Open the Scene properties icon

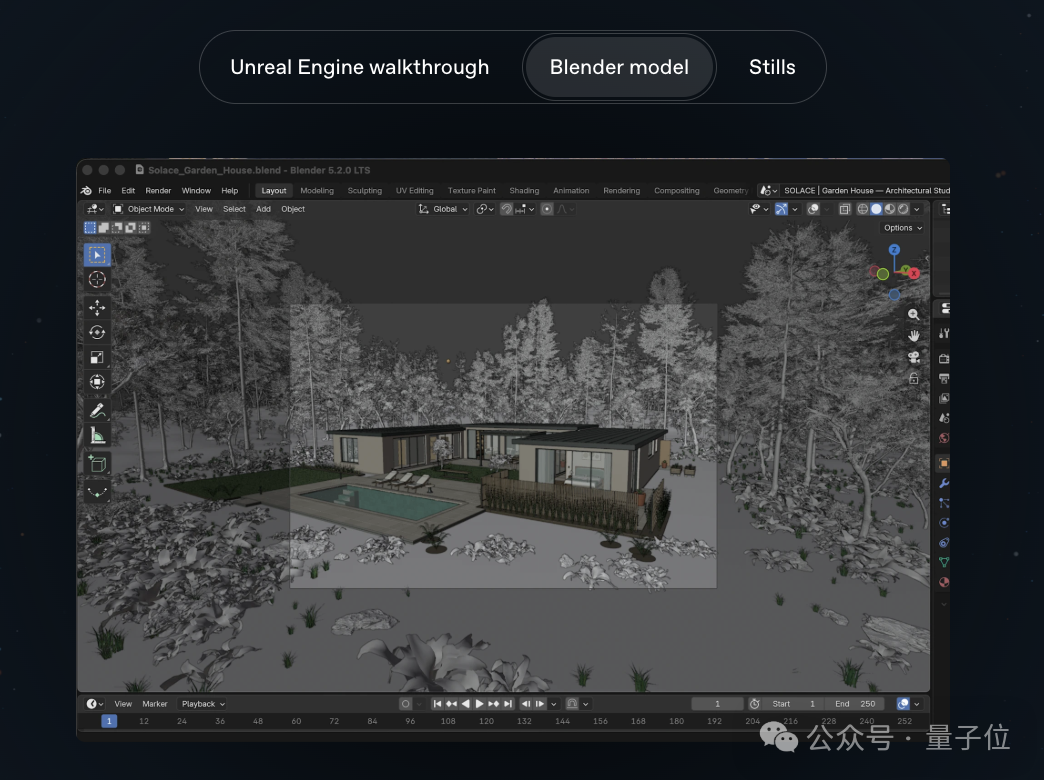coord(944,418)
